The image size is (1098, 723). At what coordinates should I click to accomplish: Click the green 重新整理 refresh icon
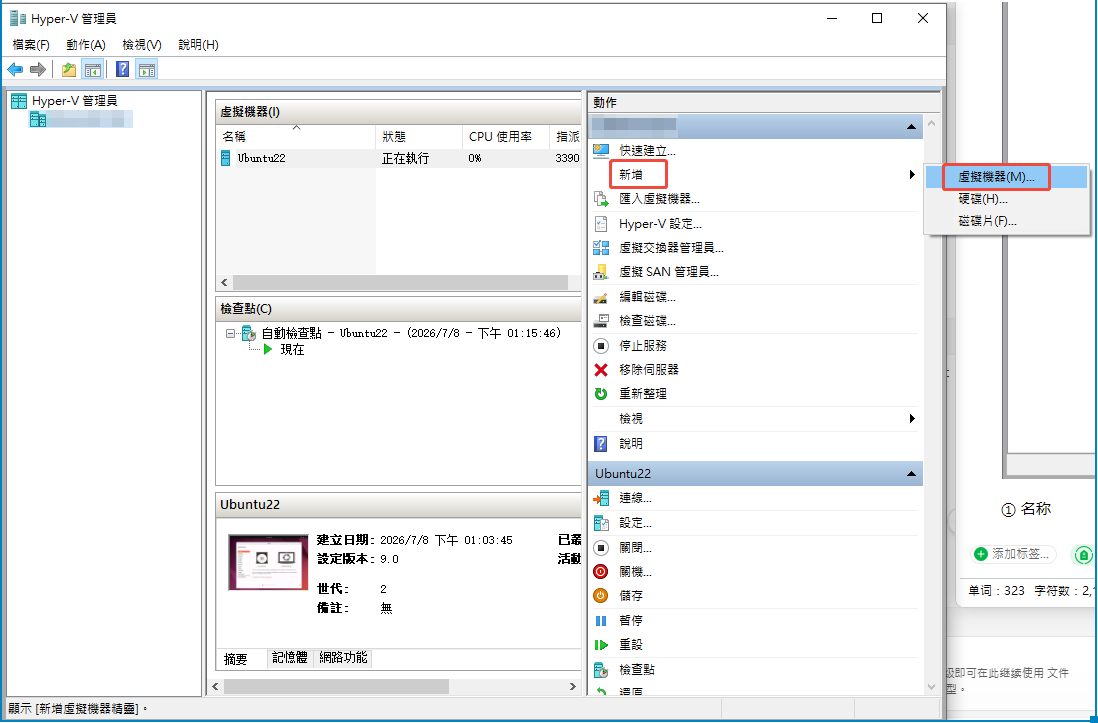pos(601,394)
